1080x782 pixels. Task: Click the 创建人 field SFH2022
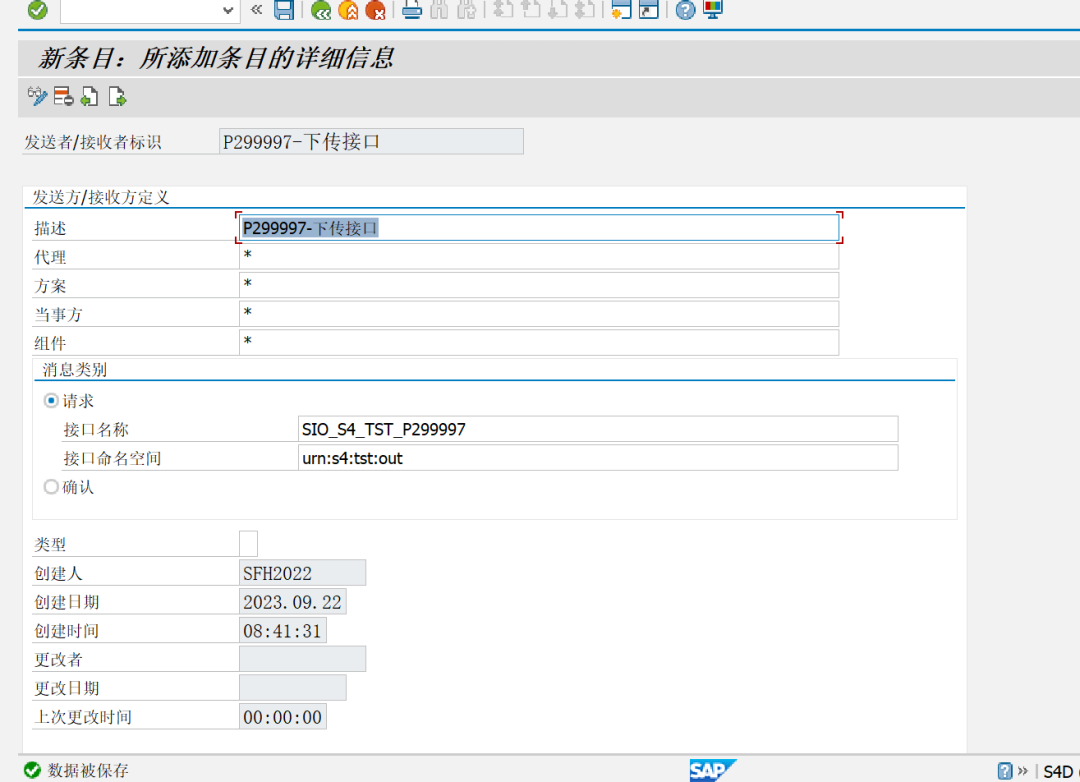point(302,573)
